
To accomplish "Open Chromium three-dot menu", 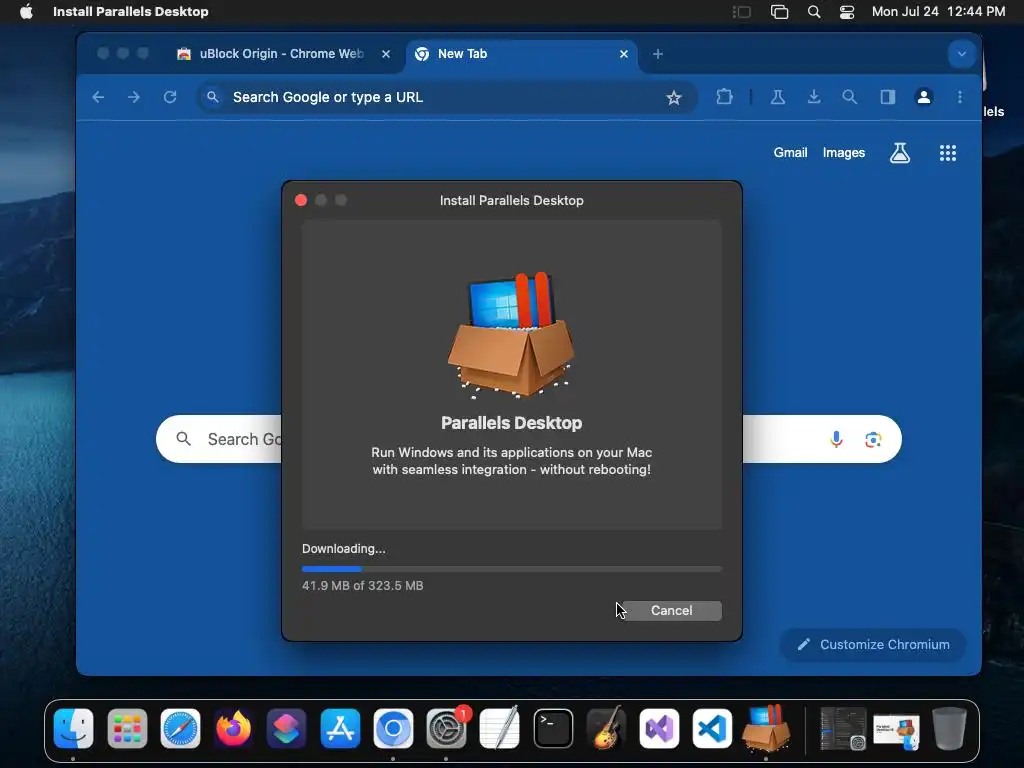I will [x=959, y=97].
